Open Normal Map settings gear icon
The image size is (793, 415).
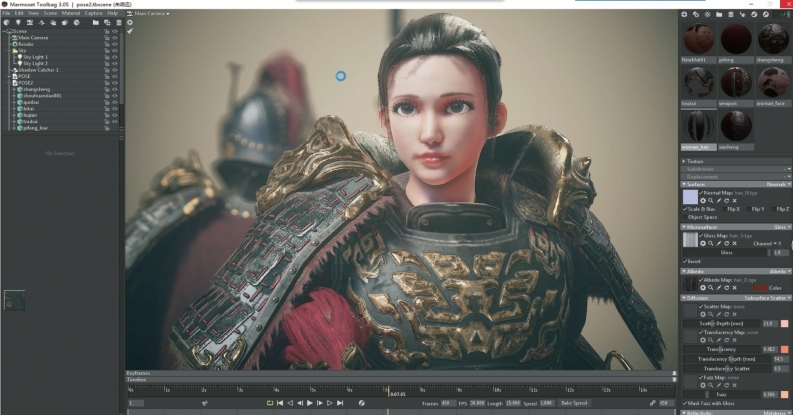(x=702, y=201)
